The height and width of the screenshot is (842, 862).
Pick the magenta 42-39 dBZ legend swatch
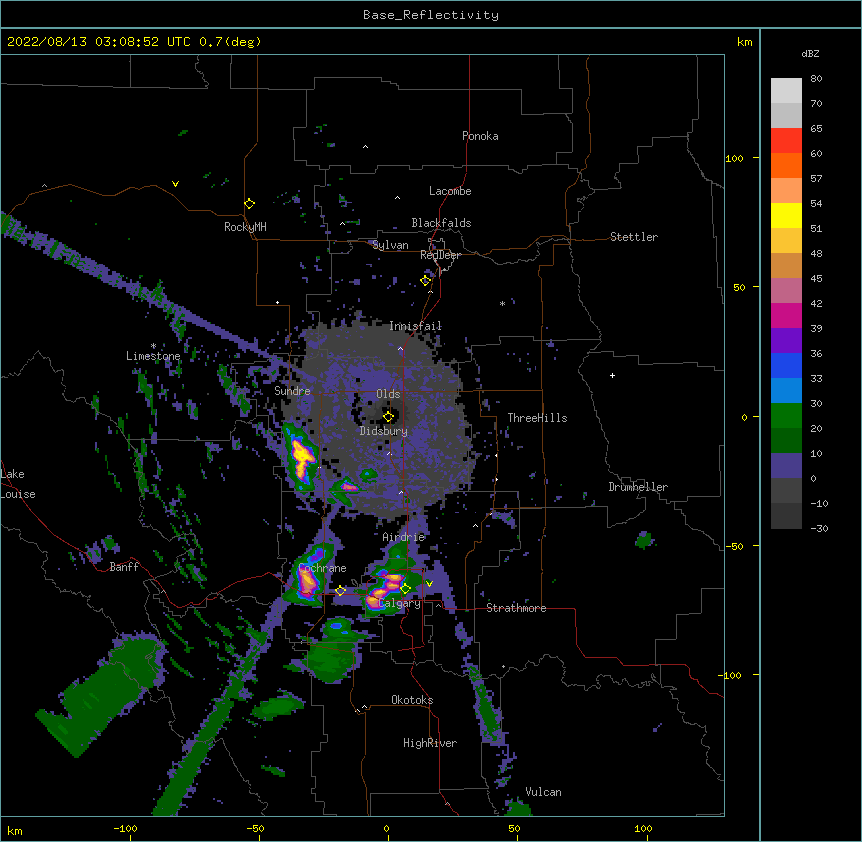point(786,315)
